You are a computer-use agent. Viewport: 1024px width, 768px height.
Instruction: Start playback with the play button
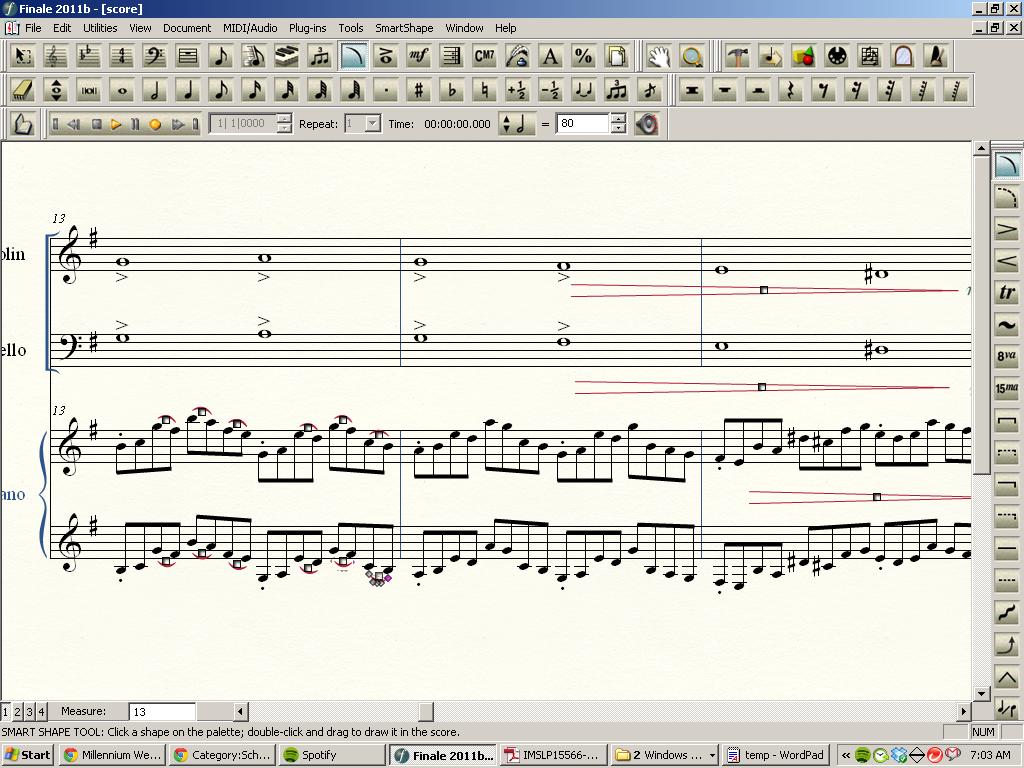116,124
